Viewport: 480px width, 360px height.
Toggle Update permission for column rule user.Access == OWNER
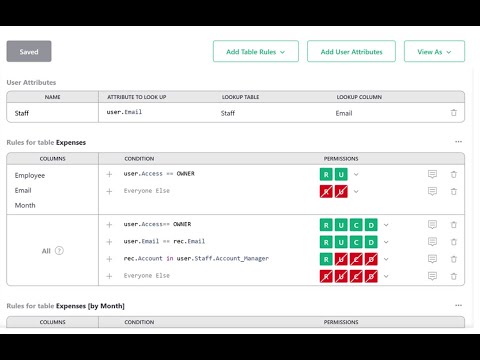pos(341,174)
